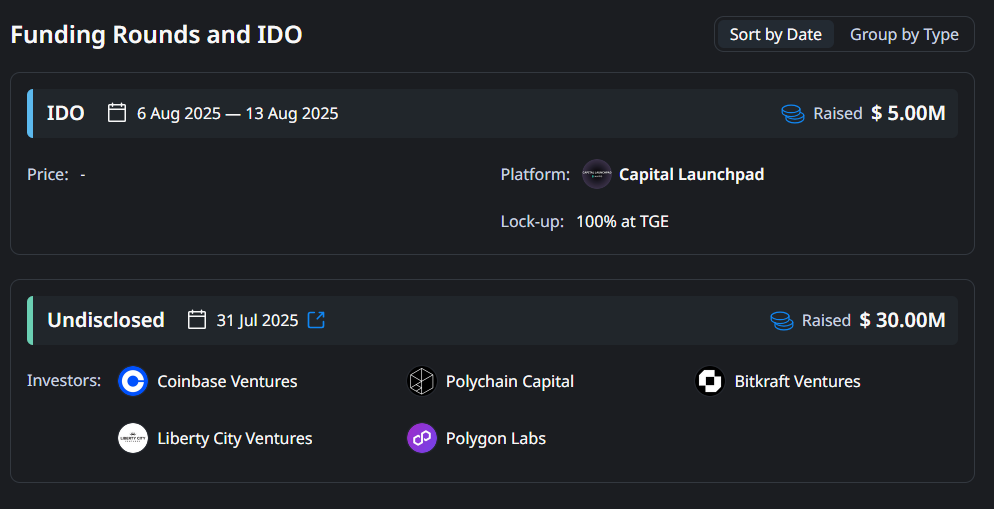Open the Coinbase Ventures investor page
Image resolution: width=994 pixels, height=509 pixels.
tap(227, 381)
